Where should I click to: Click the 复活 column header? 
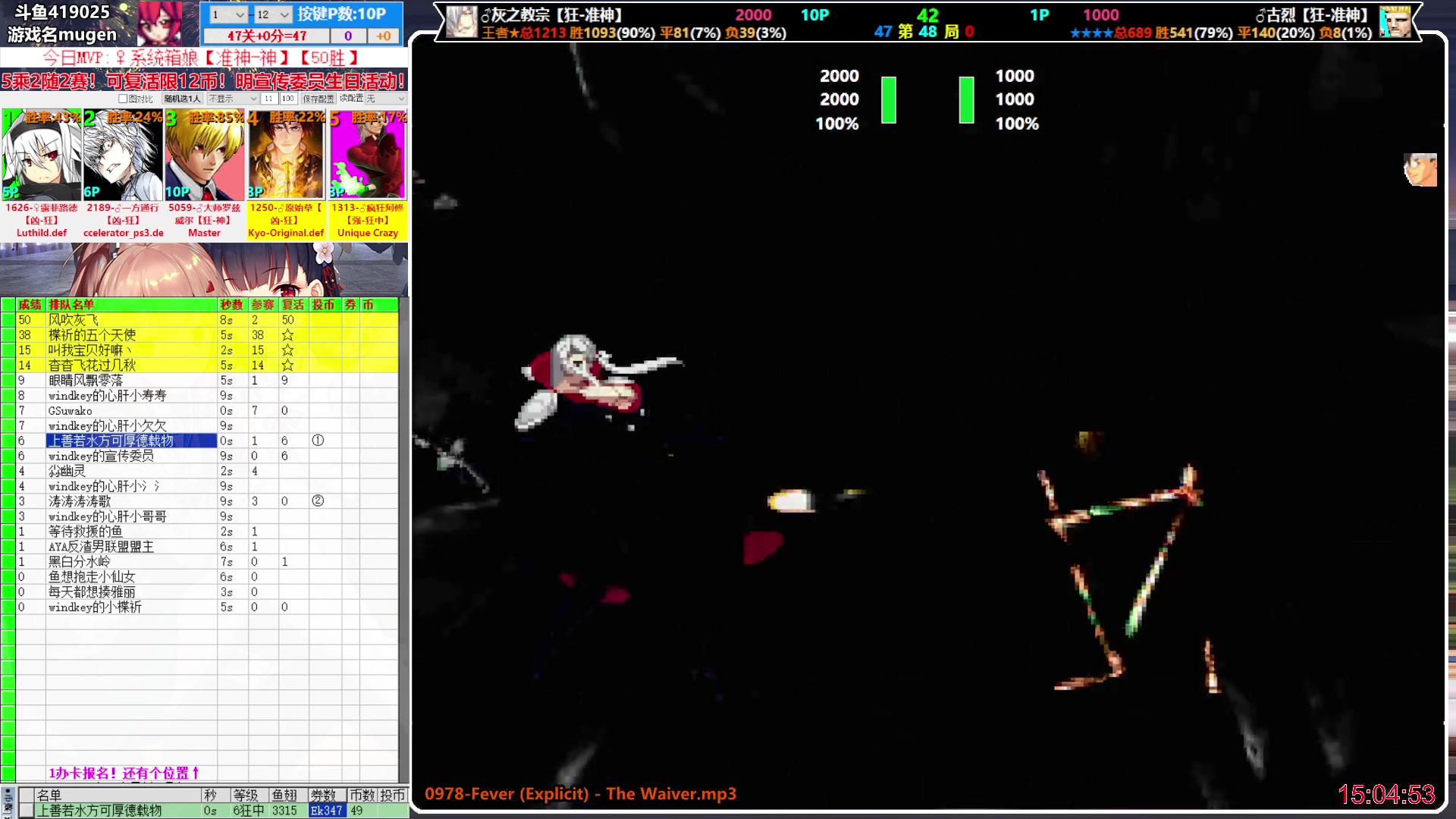[x=293, y=305]
